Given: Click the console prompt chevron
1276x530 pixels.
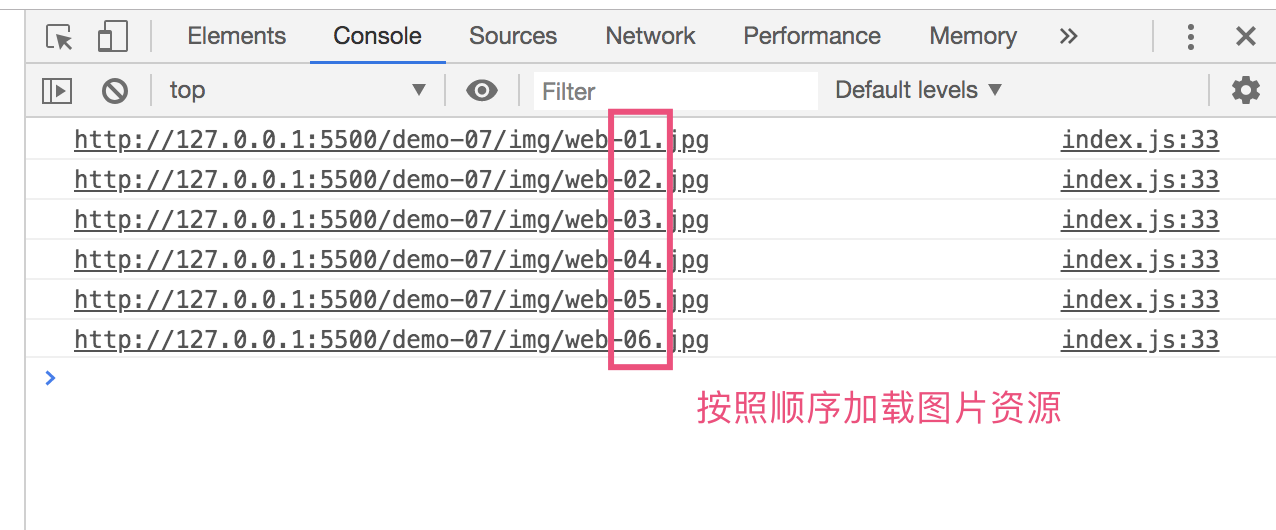Looking at the screenshot, I should [x=51, y=378].
